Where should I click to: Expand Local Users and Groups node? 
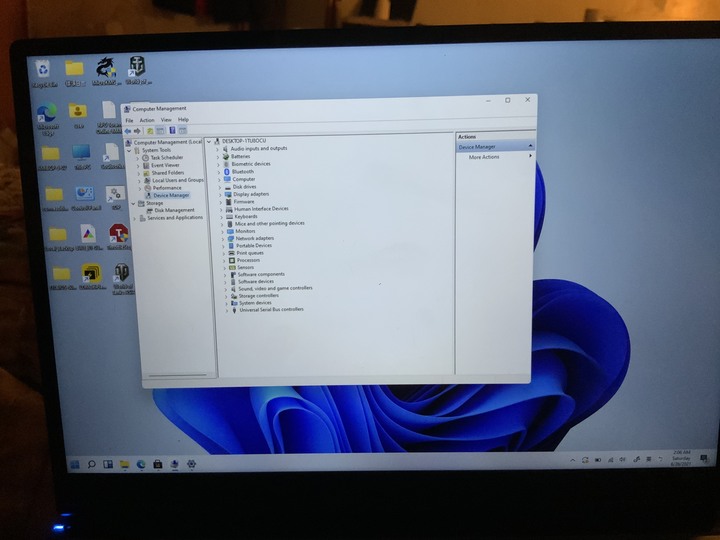tap(140, 180)
